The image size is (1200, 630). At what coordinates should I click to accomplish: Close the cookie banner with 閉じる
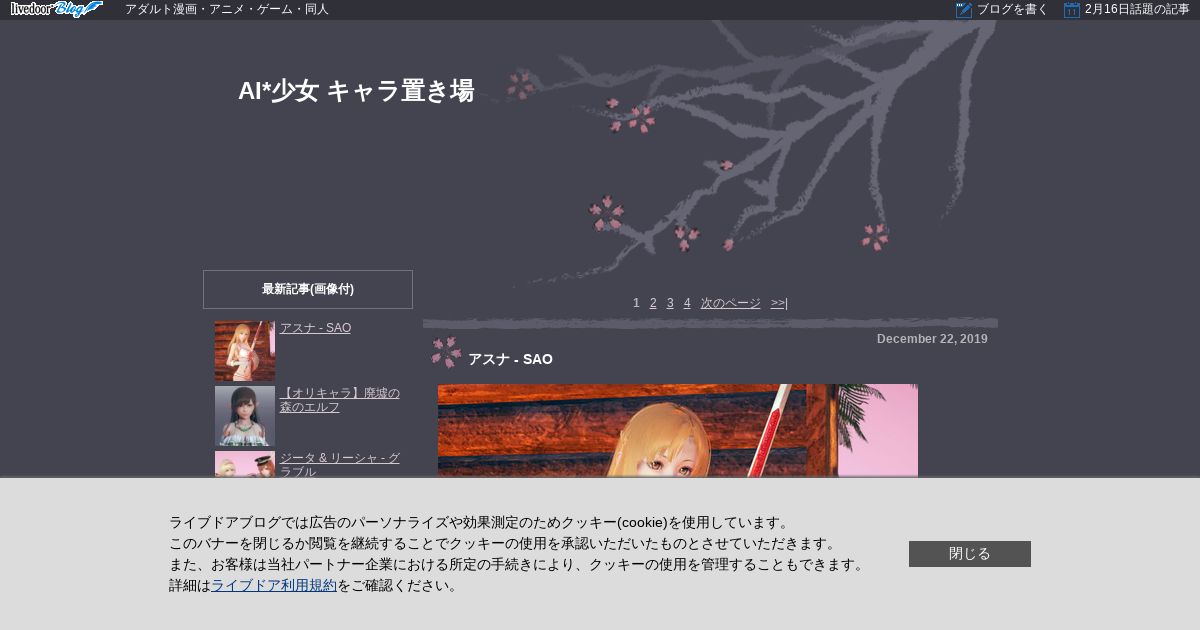pos(970,554)
